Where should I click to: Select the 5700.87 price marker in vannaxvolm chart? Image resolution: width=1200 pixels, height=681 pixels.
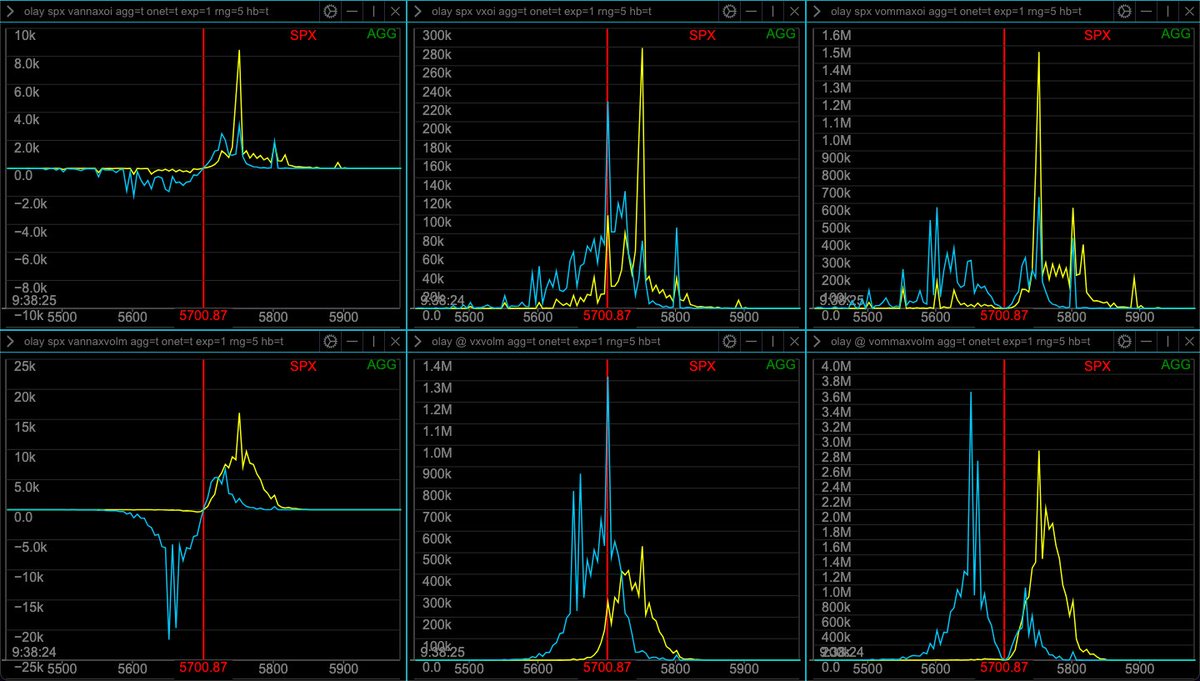pos(203,667)
